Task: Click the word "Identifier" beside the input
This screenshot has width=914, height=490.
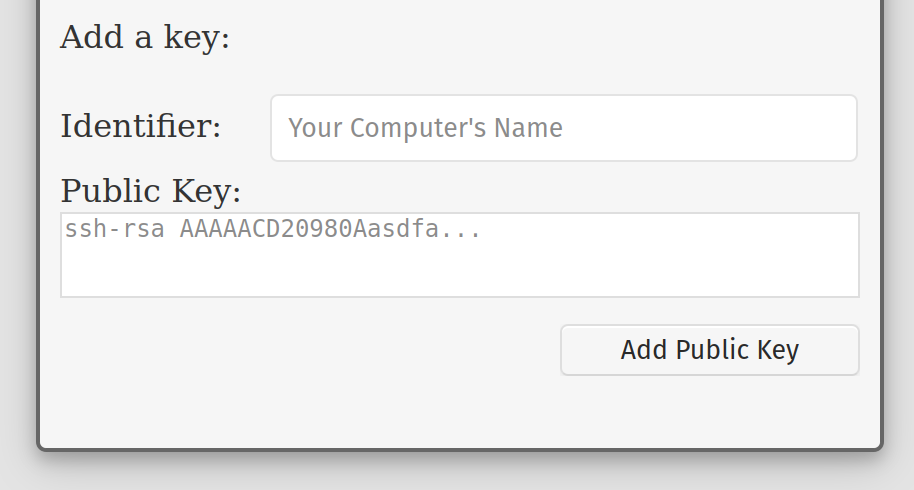Action: tap(141, 127)
